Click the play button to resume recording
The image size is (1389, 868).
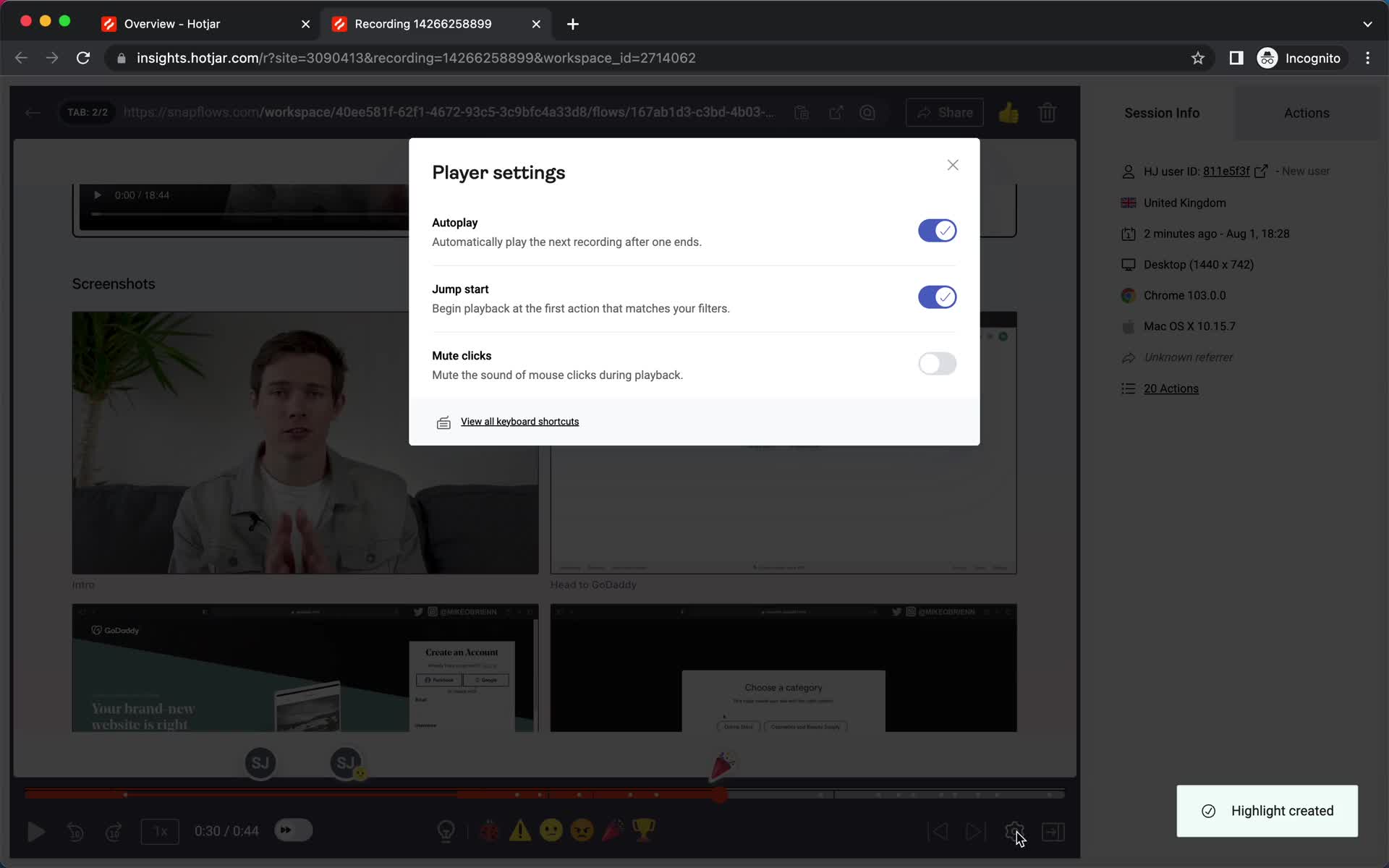pyautogui.click(x=36, y=832)
